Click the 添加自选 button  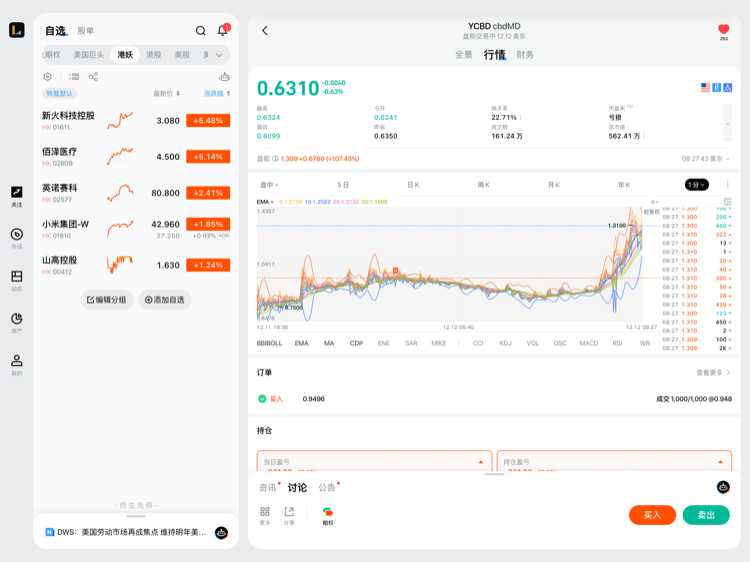(165, 299)
